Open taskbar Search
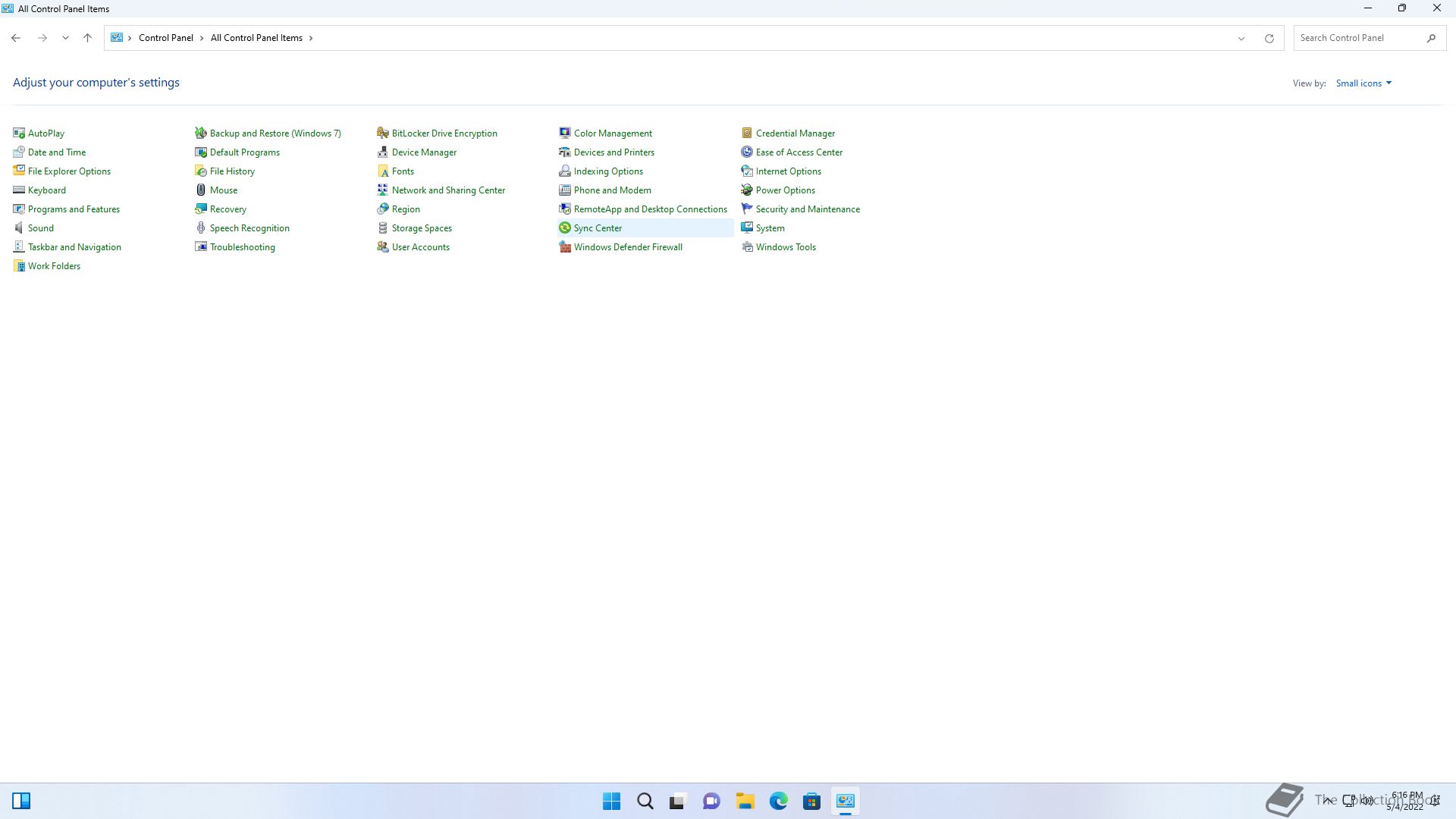Image resolution: width=1456 pixels, height=819 pixels. pyautogui.click(x=645, y=801)
